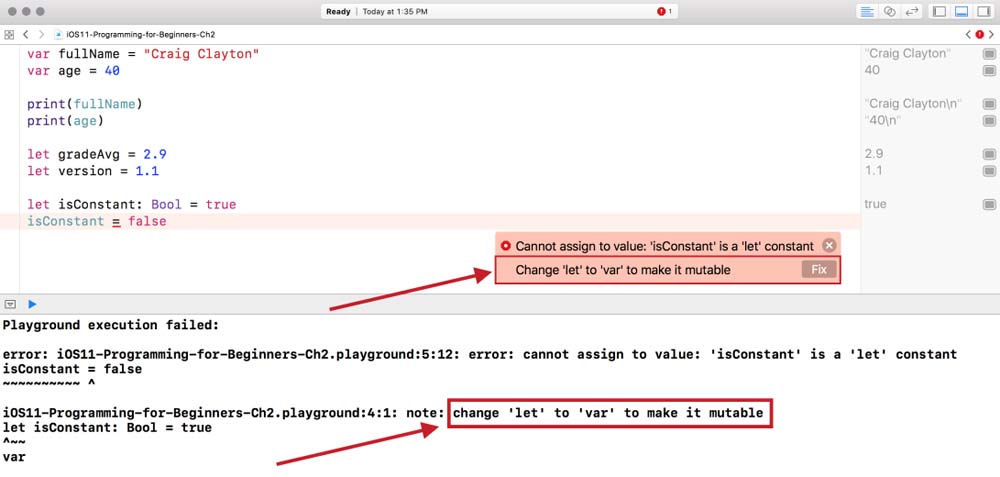The width and height of the screenshot is (1000, 477).
Task: Click the console error line mentioning playground:5:12
Action: 480,355
